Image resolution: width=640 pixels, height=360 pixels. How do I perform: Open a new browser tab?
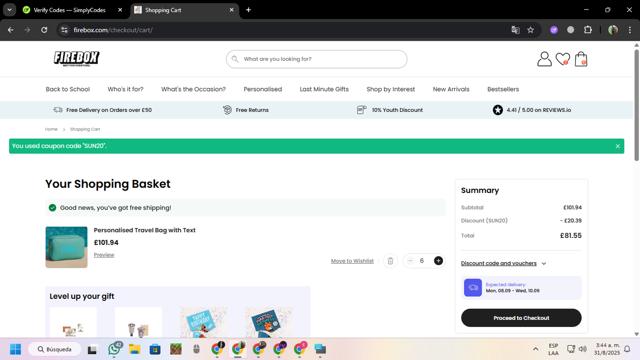248,10
